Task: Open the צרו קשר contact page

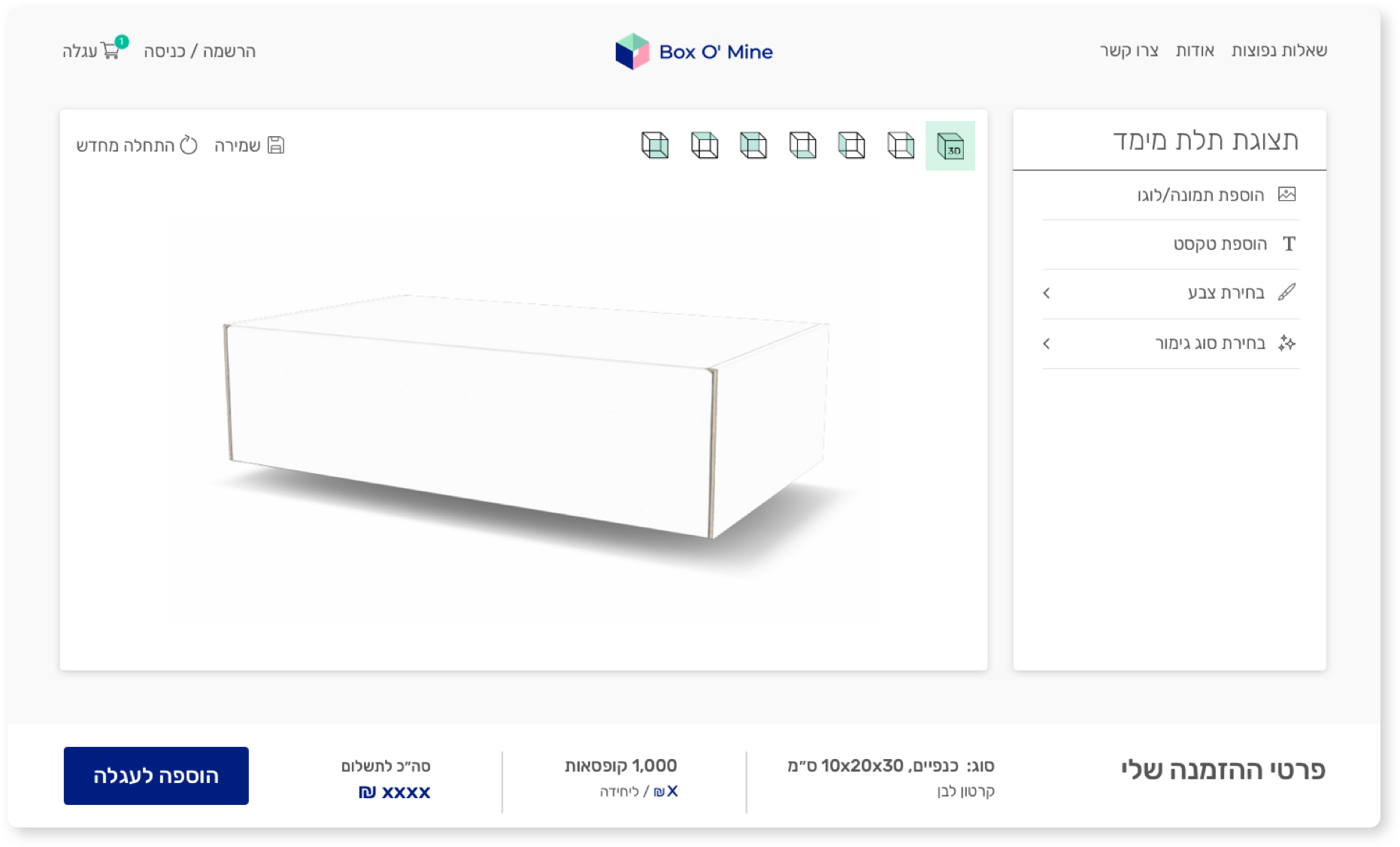Action: coord(1129,50)
